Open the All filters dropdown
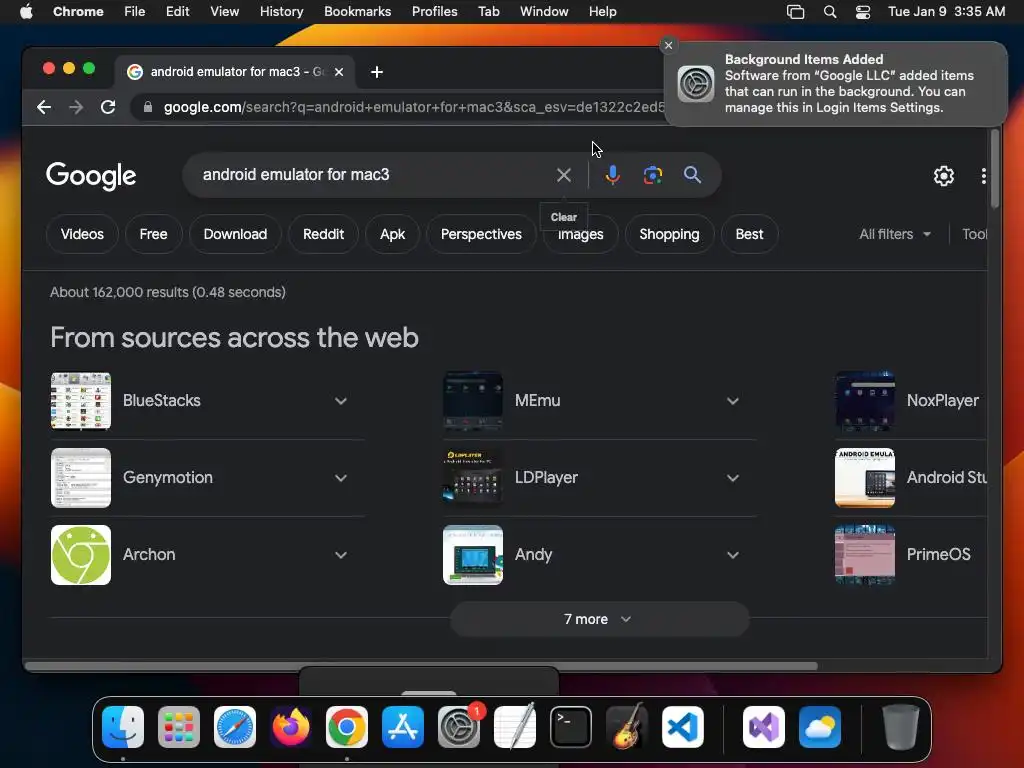Viewport: 1024px width, 768px height. (895, 234)
